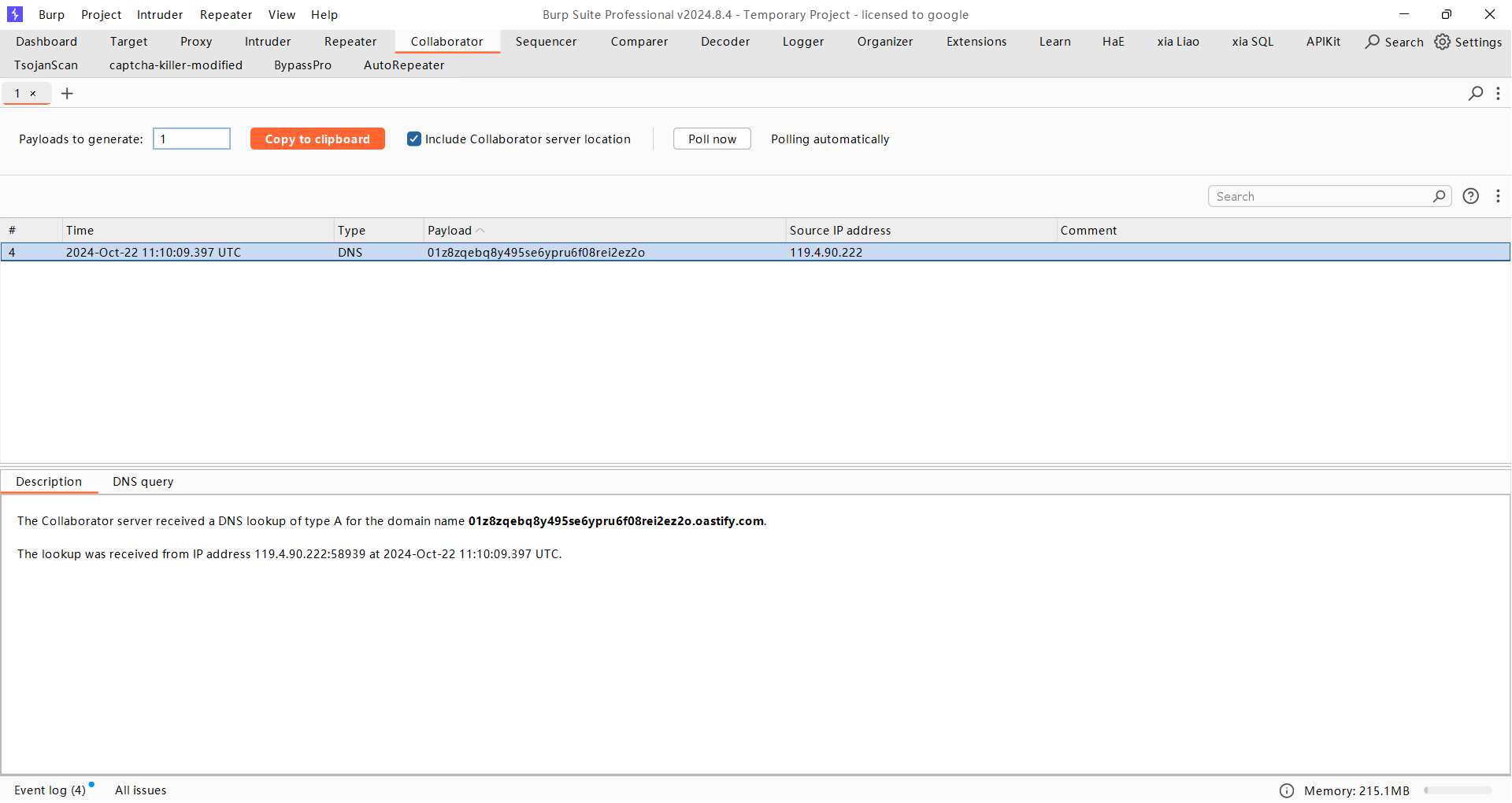Viewport: 1512px width, 803px height.
Task: Sort by the Comment column header
Action: [1283, 231]
